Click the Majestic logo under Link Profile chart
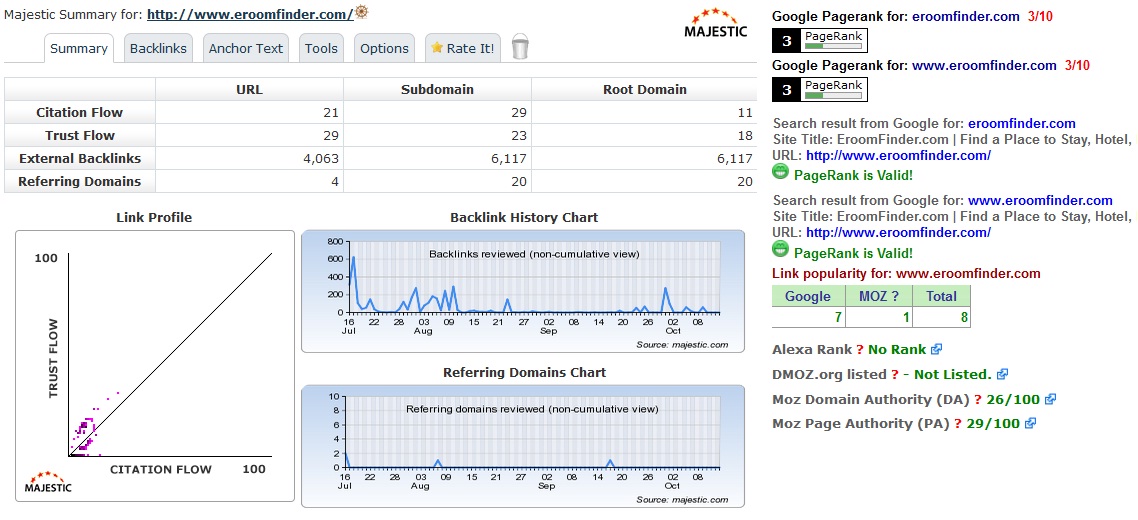 tap(49, 482)
